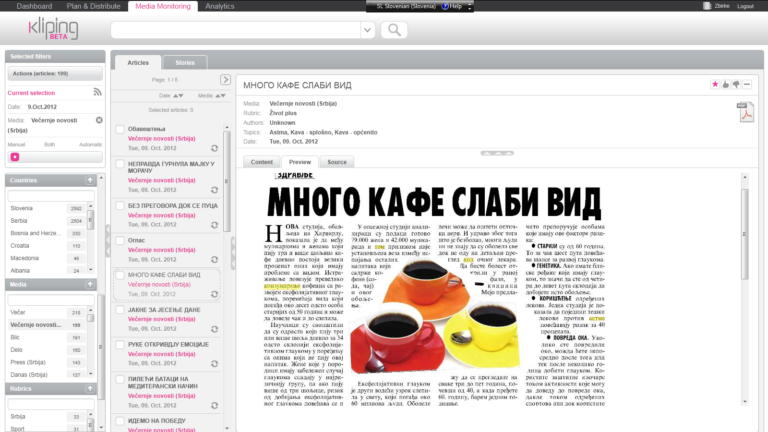Switch to Source tab
Screen dimensions: 768x432
click(x=337, y=162)
